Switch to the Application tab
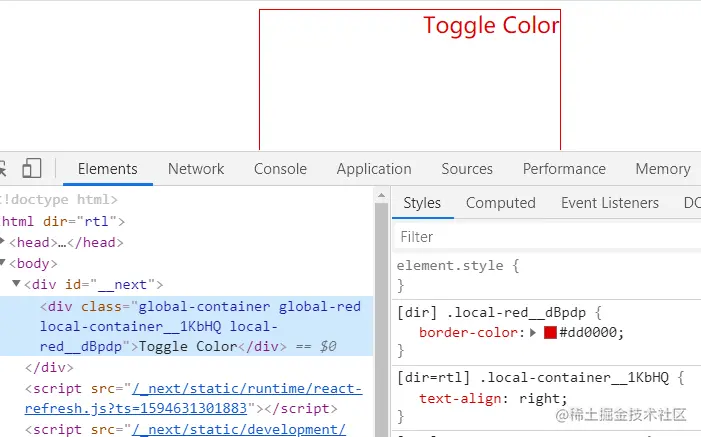 (374, 169)
